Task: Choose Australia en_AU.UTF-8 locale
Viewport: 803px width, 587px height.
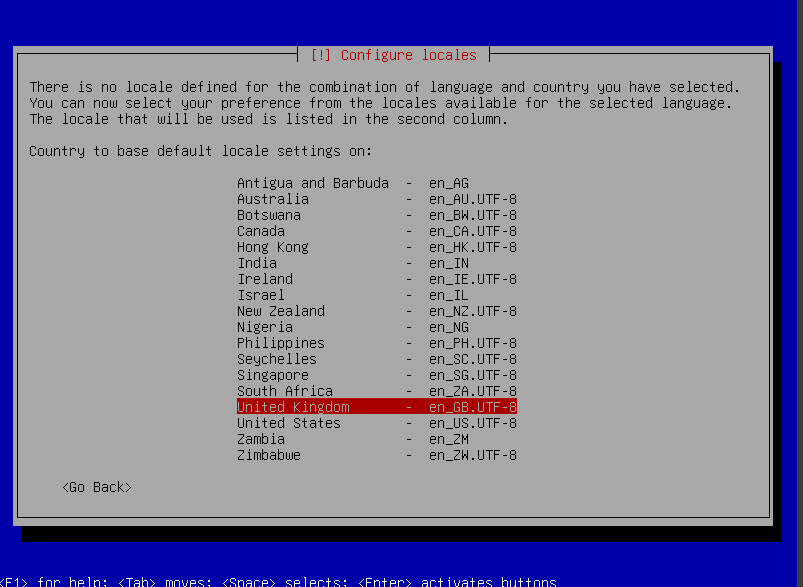Action: [x=376, y=199]
